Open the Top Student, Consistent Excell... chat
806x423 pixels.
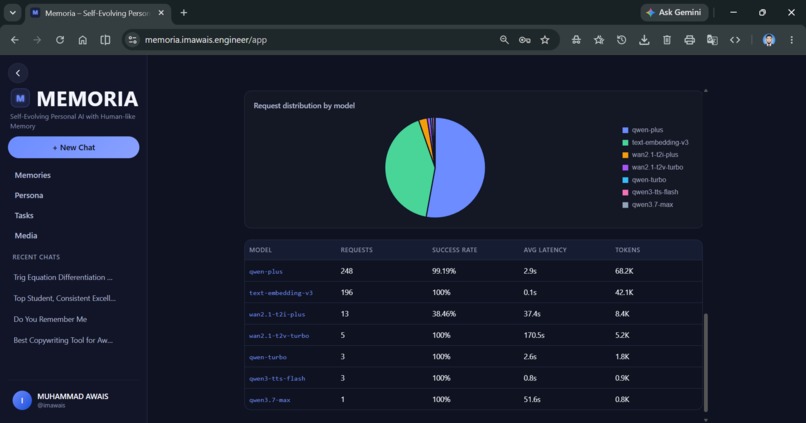[64, 298]
